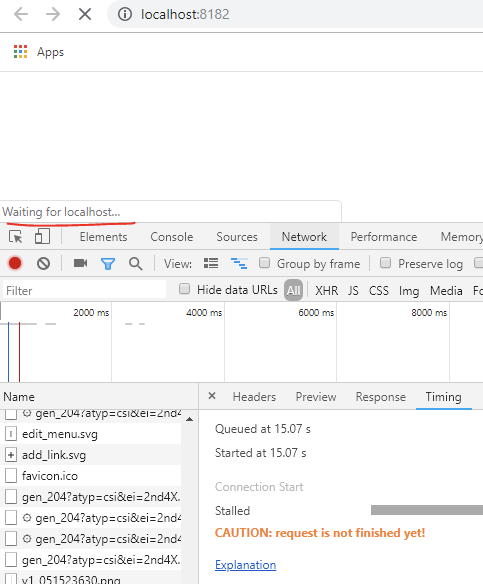Select the Timing details tab

pos(444,397)
